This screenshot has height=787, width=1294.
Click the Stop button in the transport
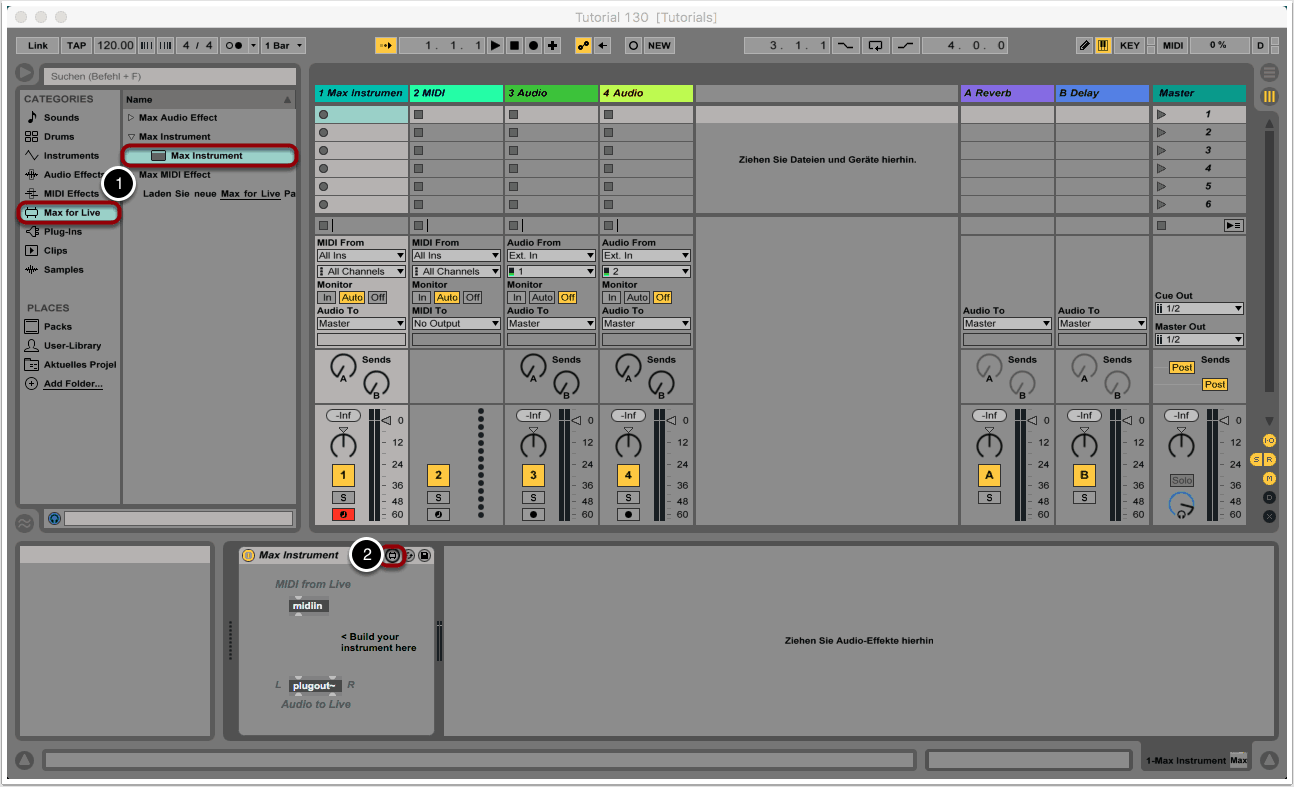pyautogui.click(x=514, y=46)
